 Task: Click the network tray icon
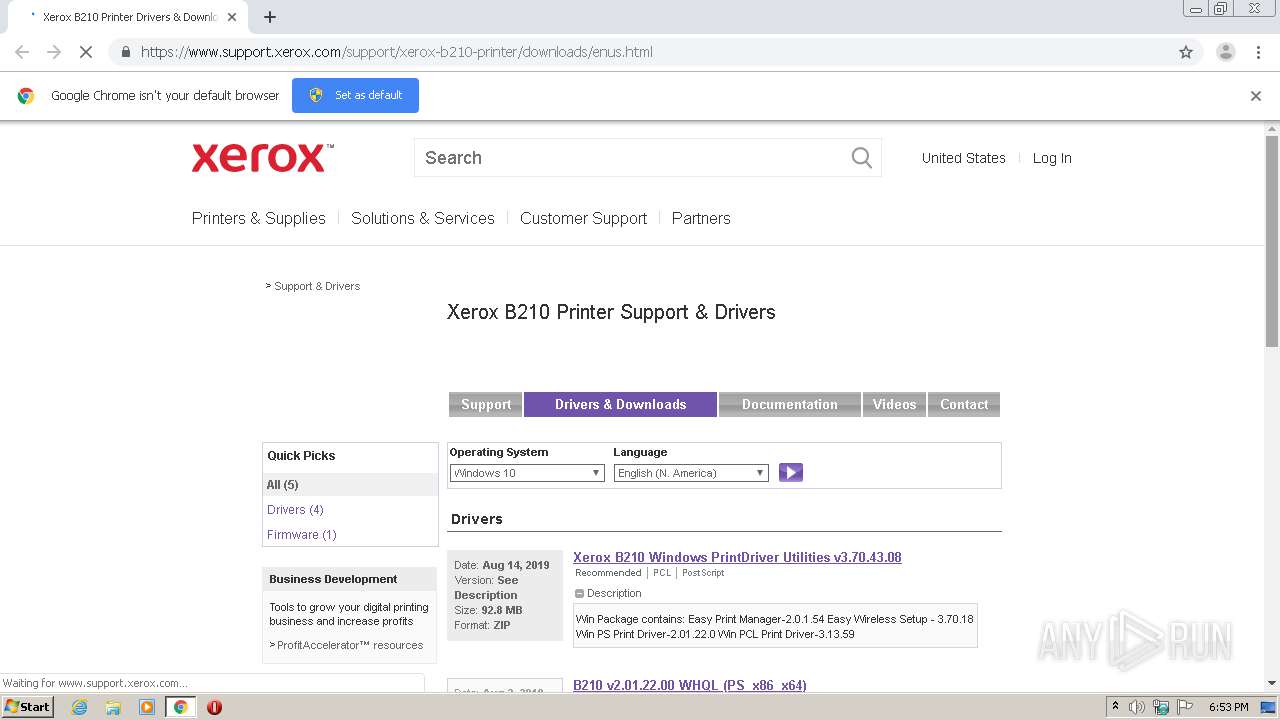(x=1161, y=707)
